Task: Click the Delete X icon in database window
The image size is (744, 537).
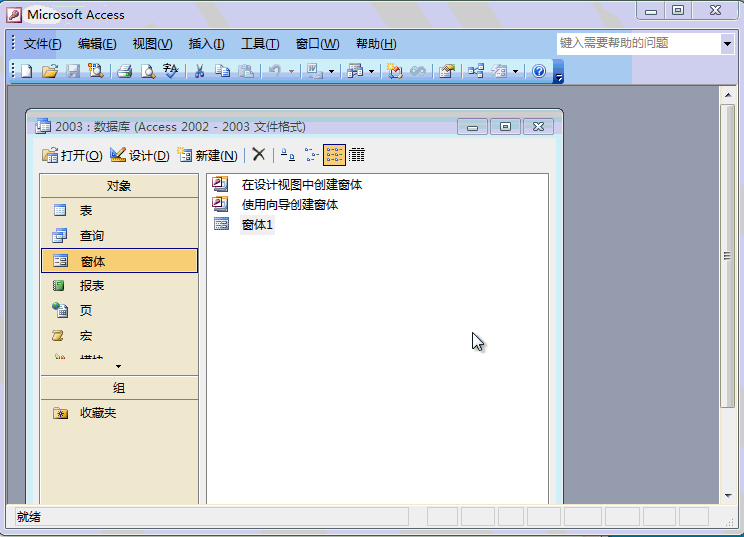Action: (259, 155)
